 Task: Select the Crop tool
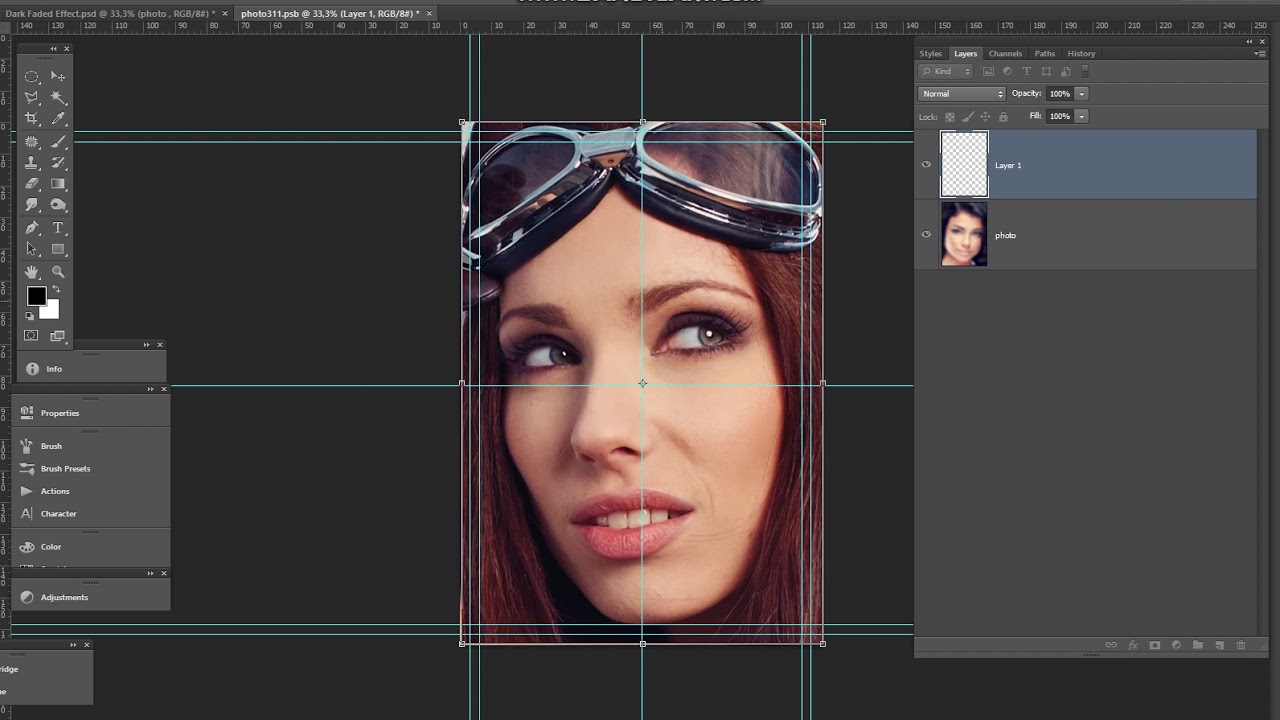click(x=32, y=119)
